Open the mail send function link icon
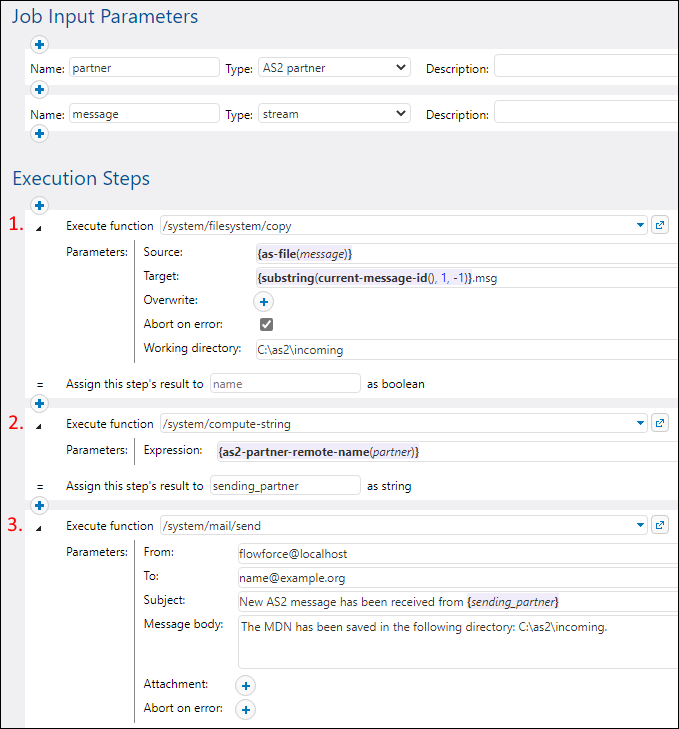This screenshot has height=729, width=679. [x=660, y=525]
